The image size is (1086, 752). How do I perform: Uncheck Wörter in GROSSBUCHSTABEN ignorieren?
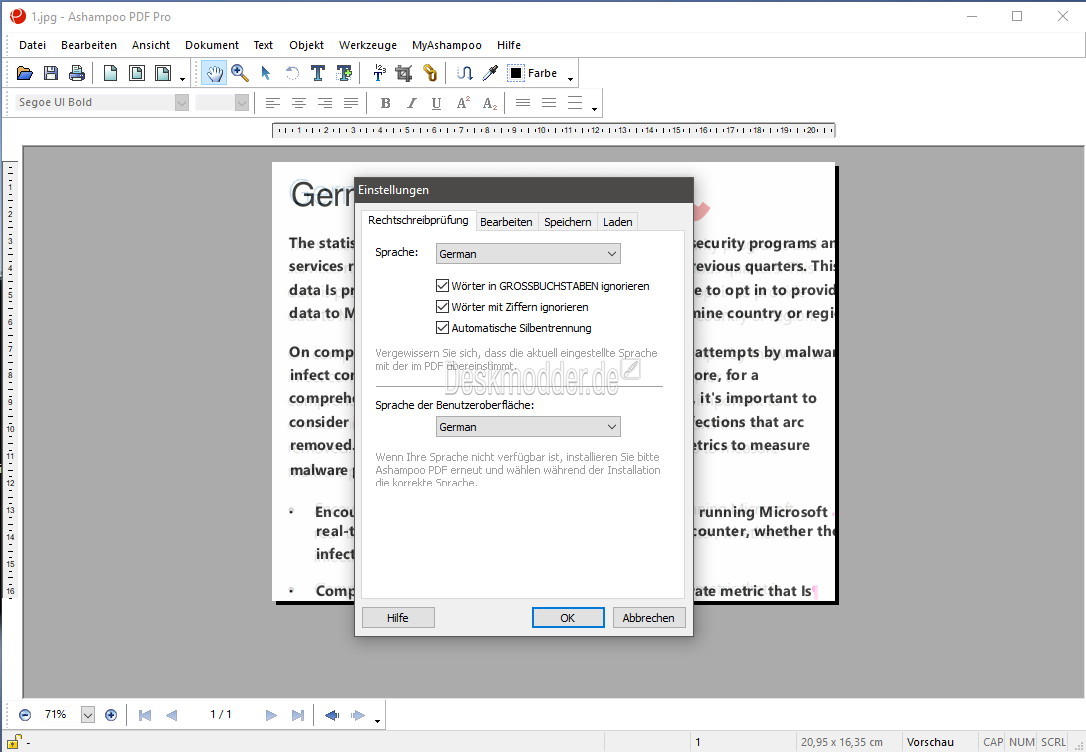click(443, 286)
